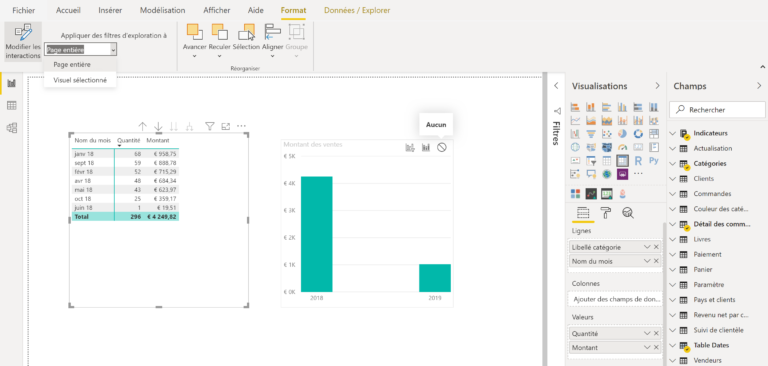Image resolution: width=768 pixels, height=366 pixels.
Task: Click the 2018 bar in the chart
Action: click(x=316, y=234)
